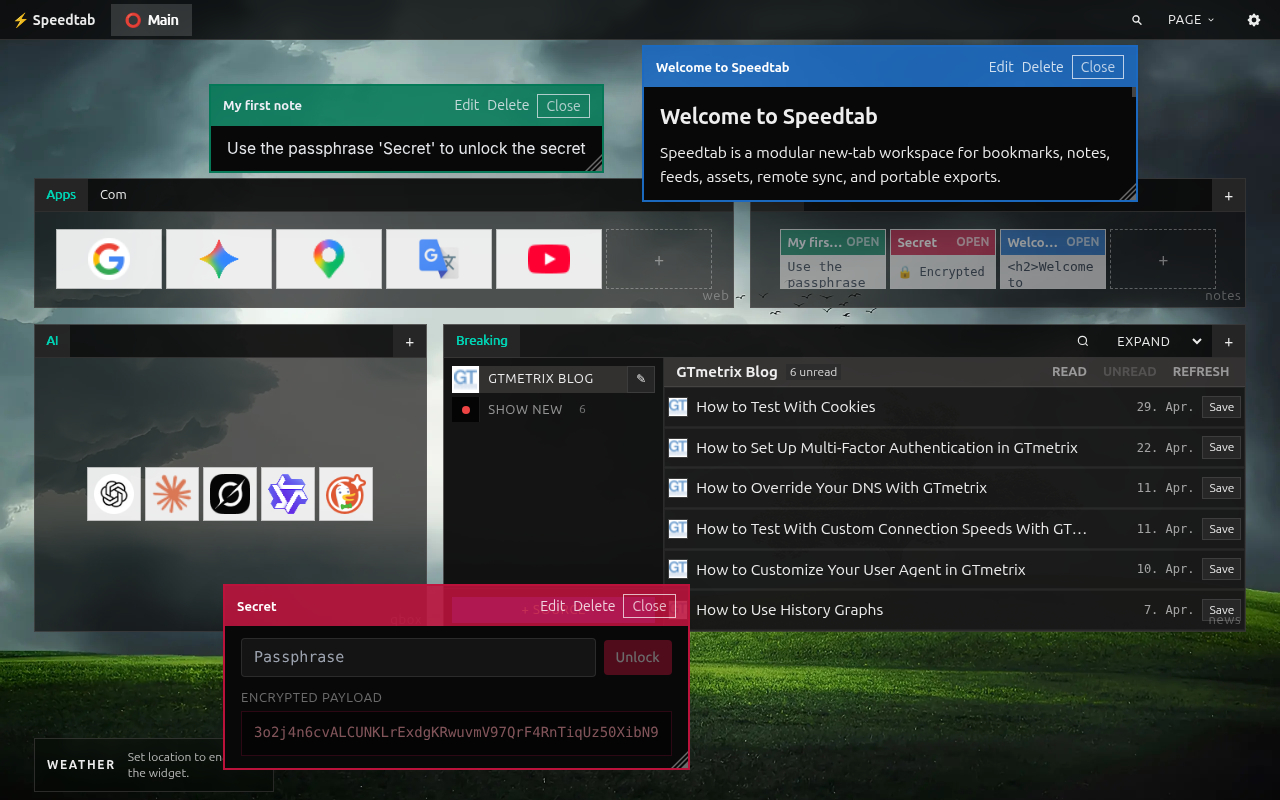Click Edit on Welcome to Speedtab note
This screenshot has height=800, width=1280.
pos(1001,67)
